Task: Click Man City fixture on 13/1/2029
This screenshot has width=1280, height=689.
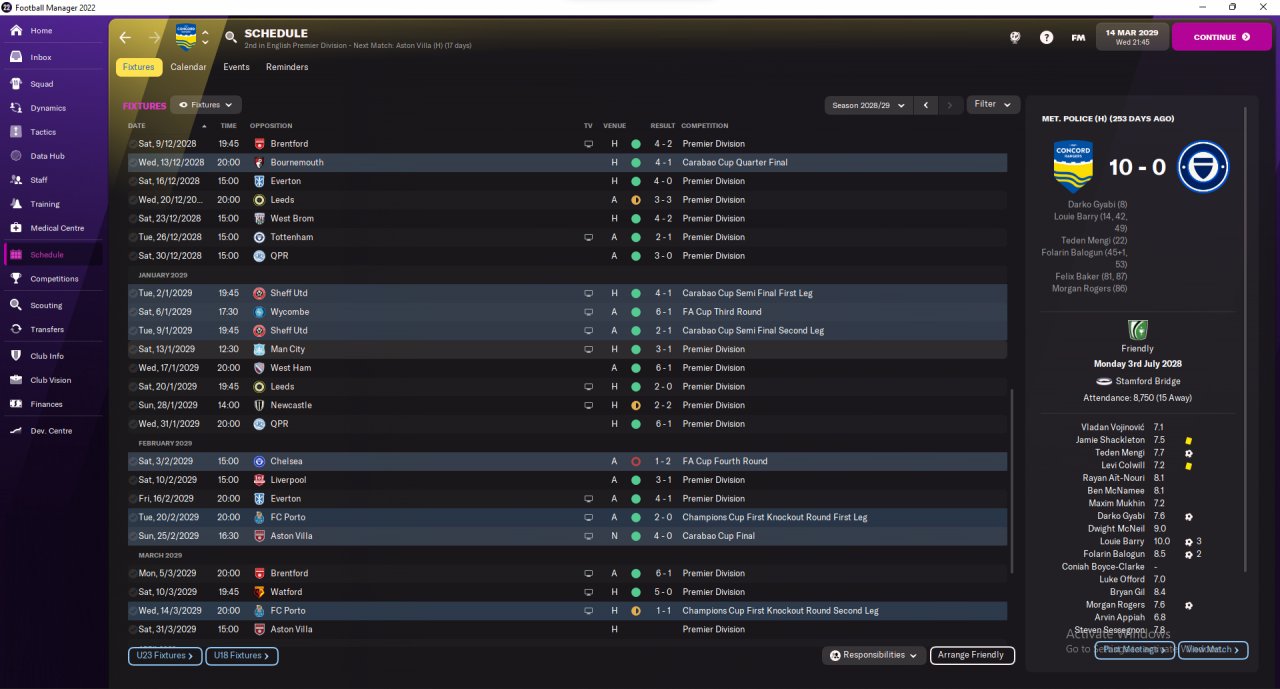Action: point(567,349)
